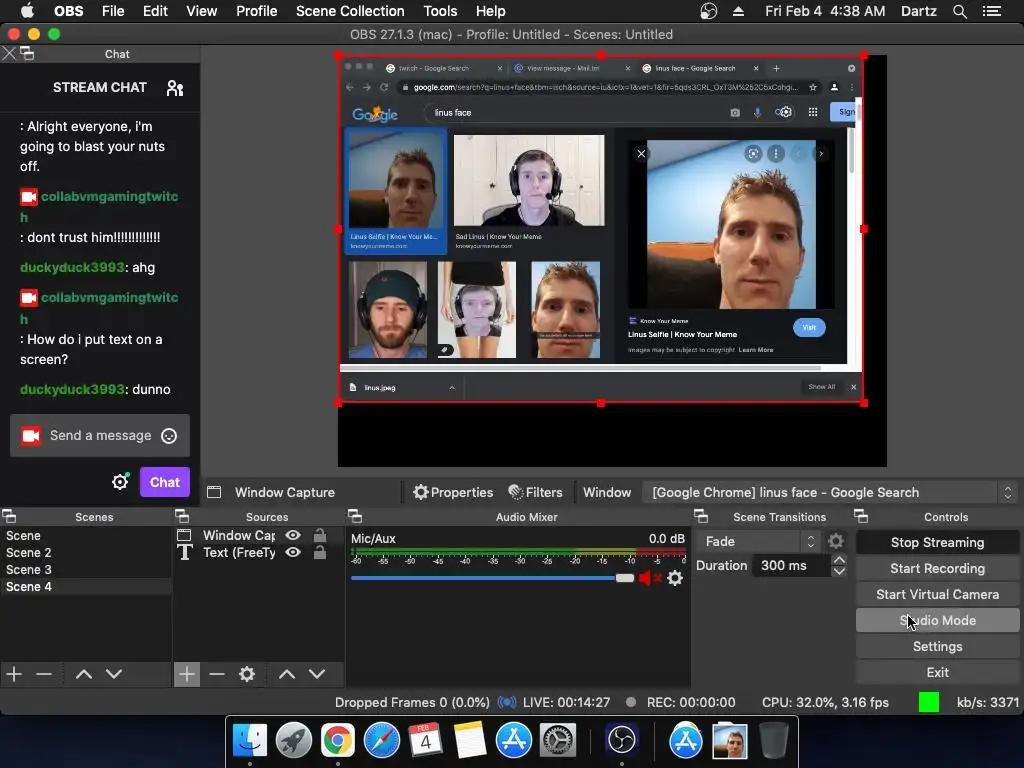Open Google Chrome from the Dock
Viewport: 1024px width, 768px height.
coord(338,741)
